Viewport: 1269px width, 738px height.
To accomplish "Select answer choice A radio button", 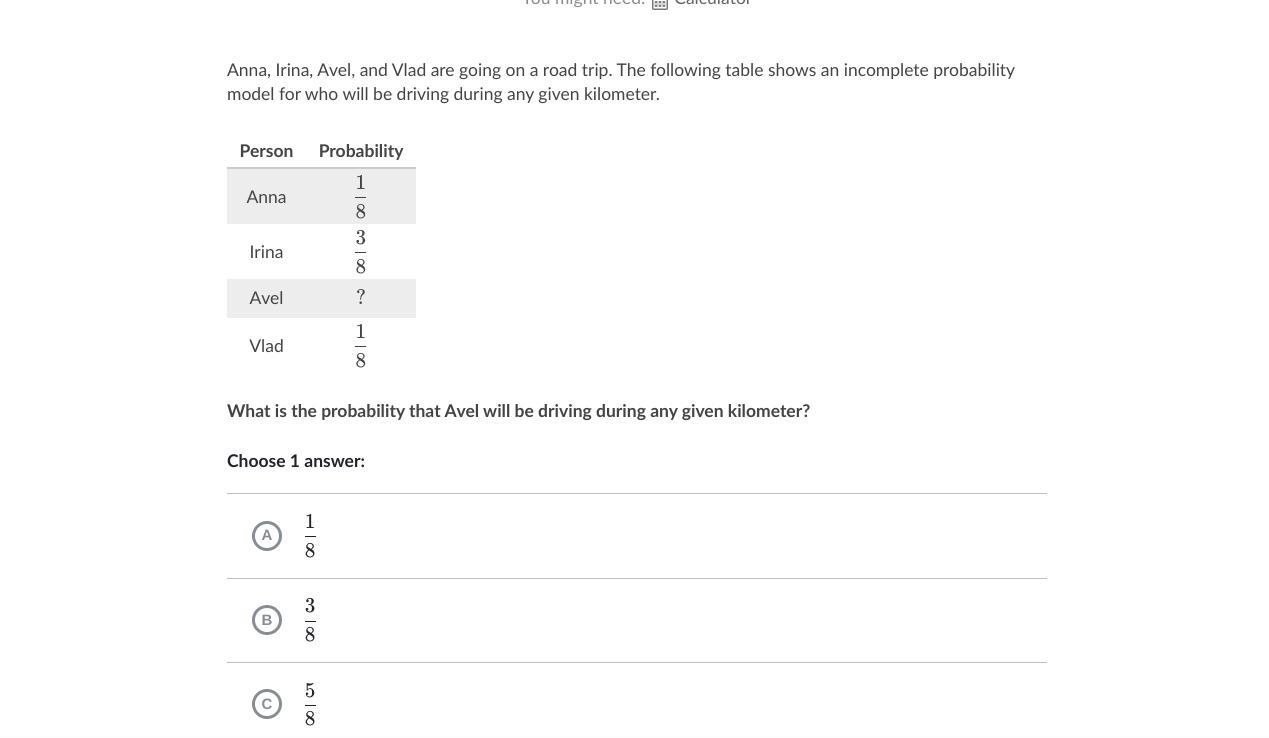I will pyautogui.click(x=267, y=536).
